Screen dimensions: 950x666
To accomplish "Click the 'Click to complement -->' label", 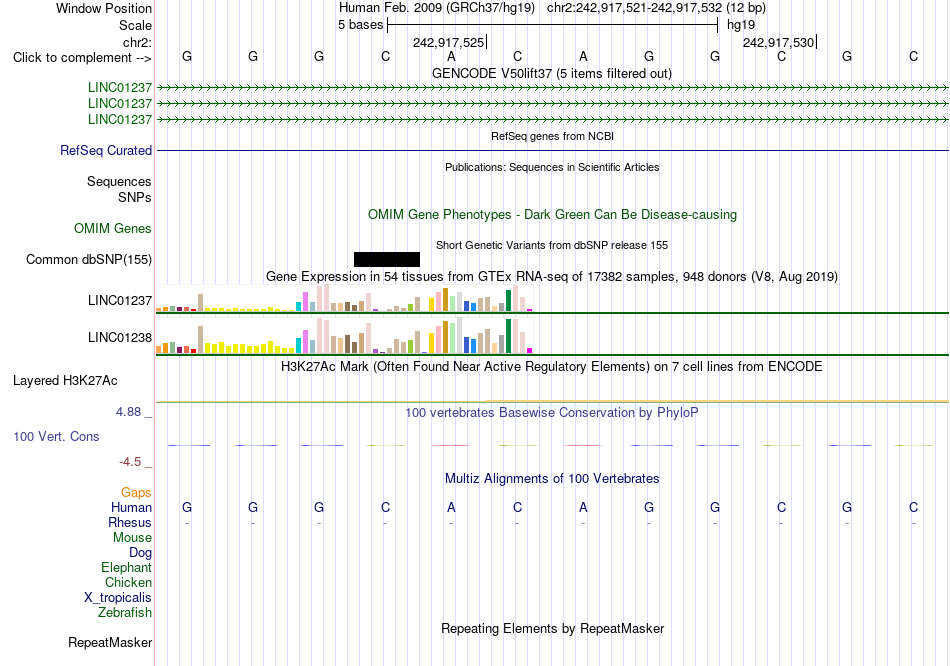I will click(82, 58).
